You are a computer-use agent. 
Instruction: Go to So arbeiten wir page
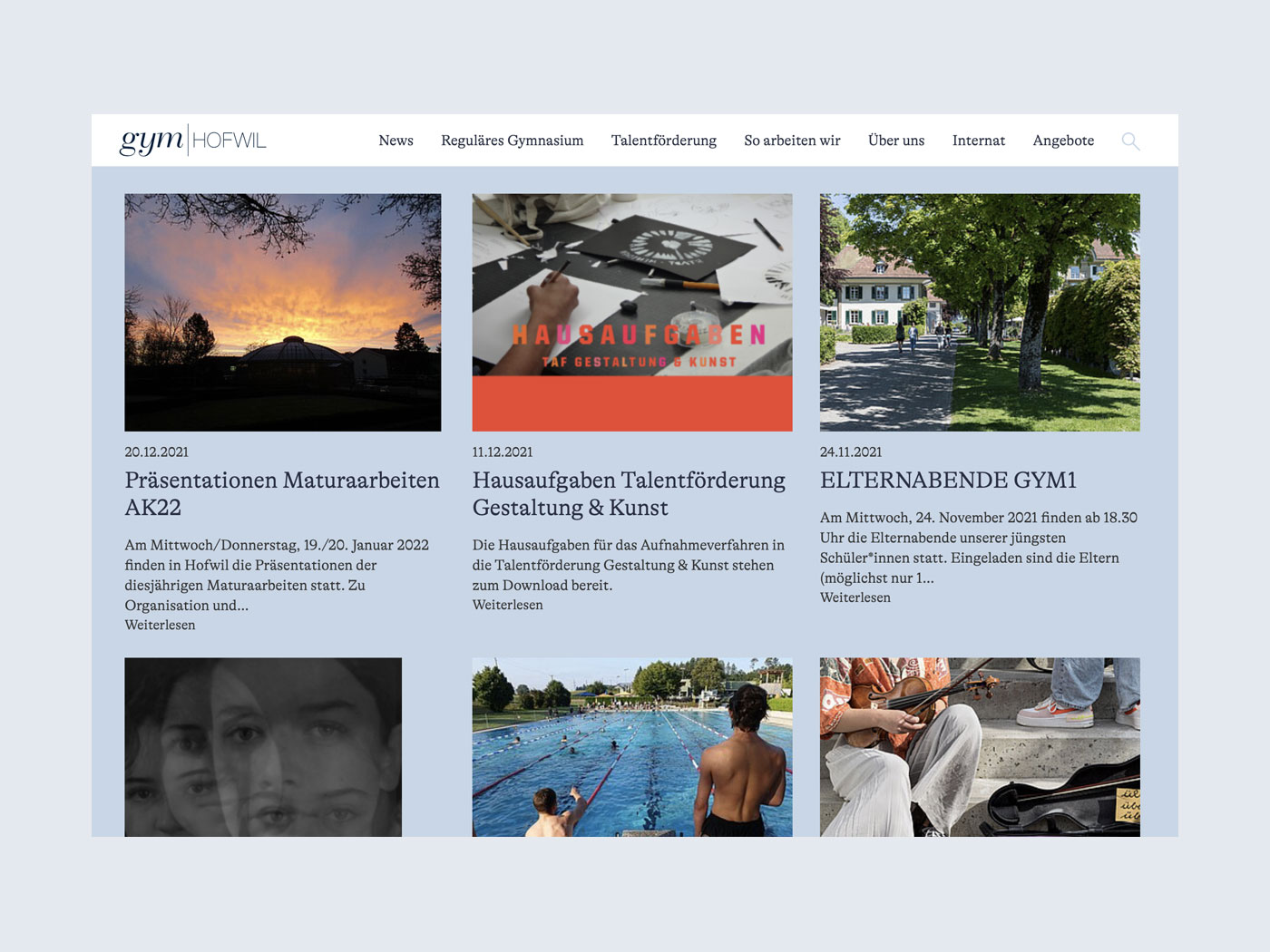point(792,141)
